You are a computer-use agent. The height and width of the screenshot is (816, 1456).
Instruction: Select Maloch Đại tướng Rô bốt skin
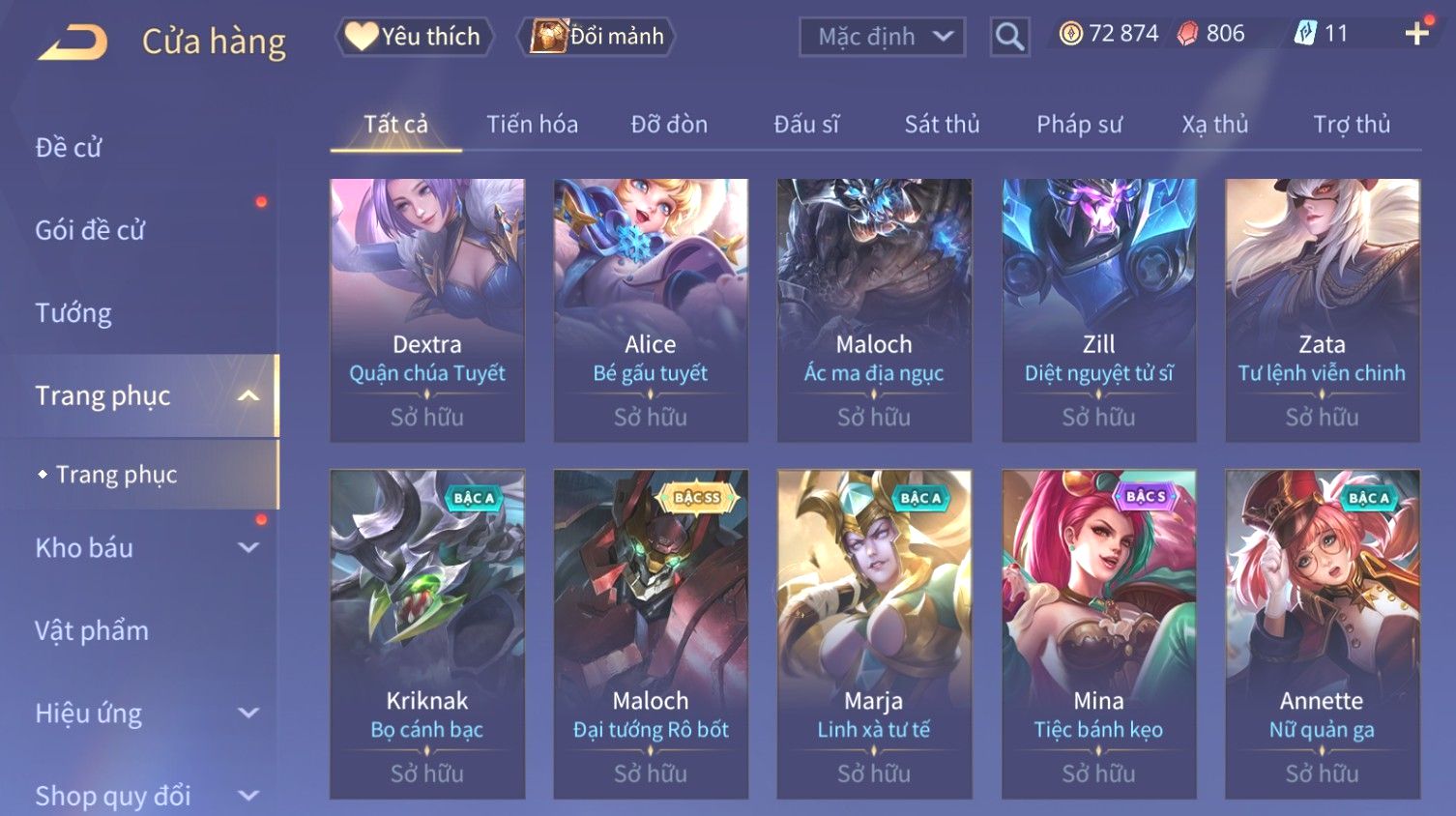[x=651, y=634]
